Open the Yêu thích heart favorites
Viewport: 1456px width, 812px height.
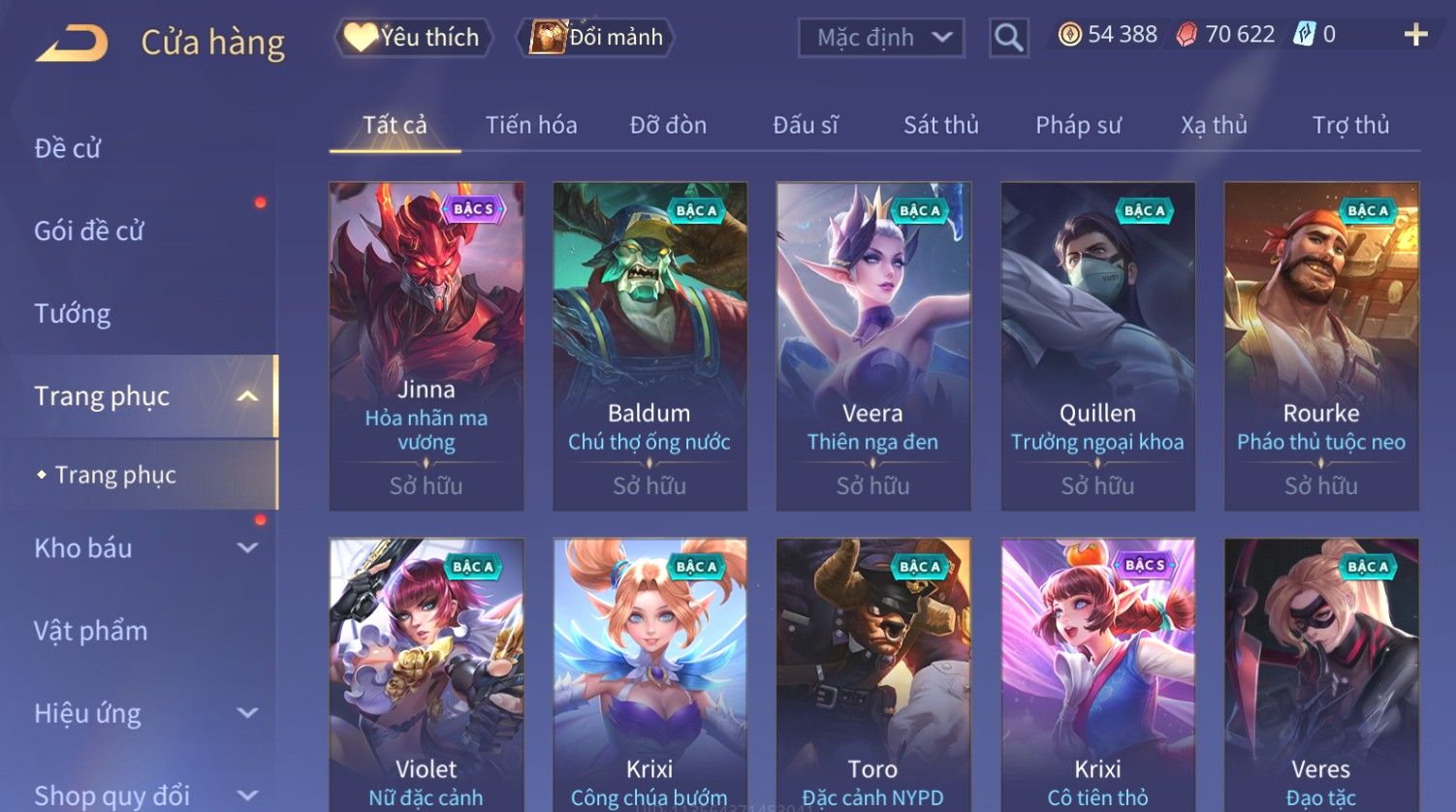(x=413, y=38)
